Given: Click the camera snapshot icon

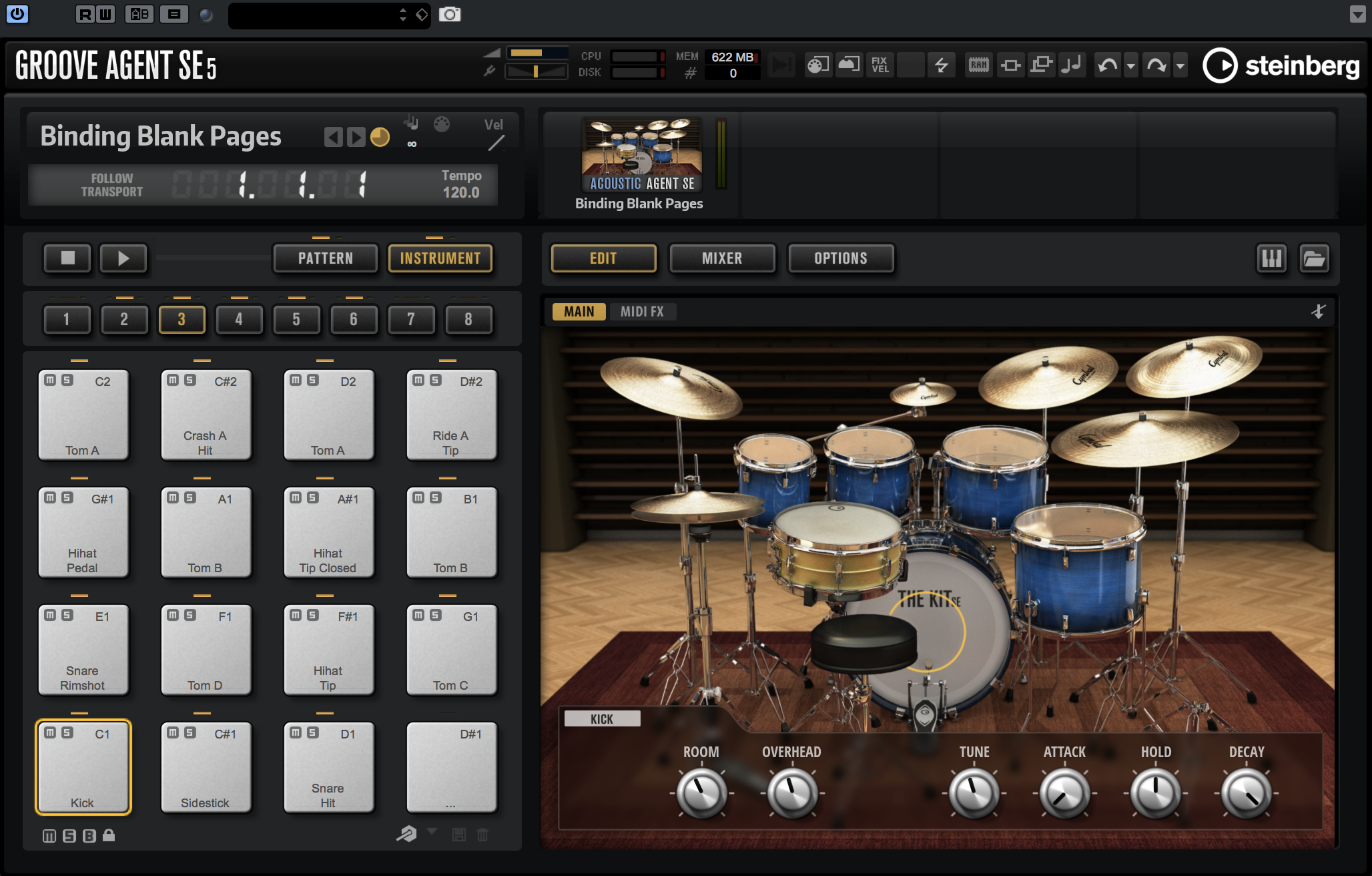Looking at the screenshot, I should point(450,14).
